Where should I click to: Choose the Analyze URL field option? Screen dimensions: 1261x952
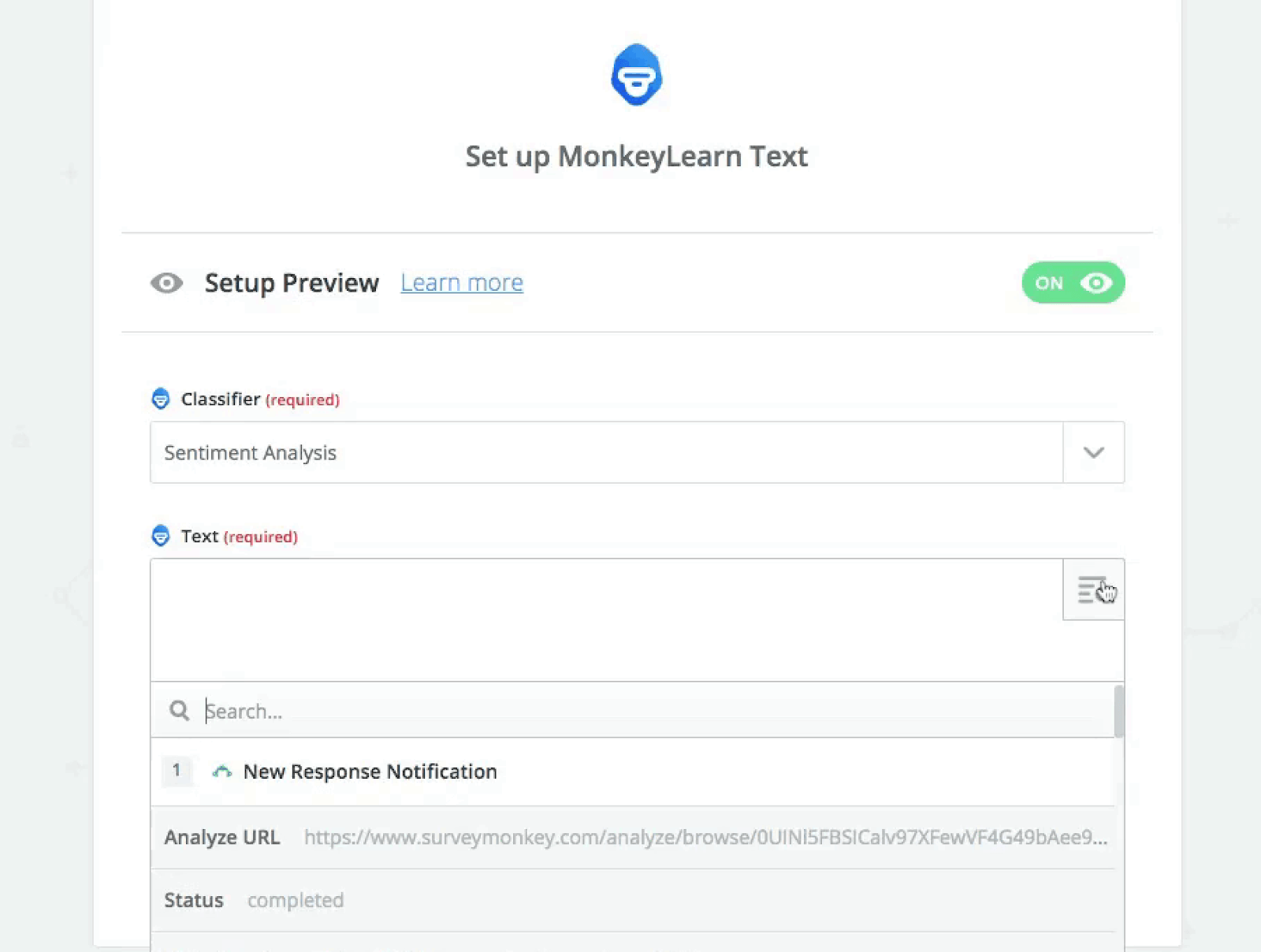(x=633, y=837)
